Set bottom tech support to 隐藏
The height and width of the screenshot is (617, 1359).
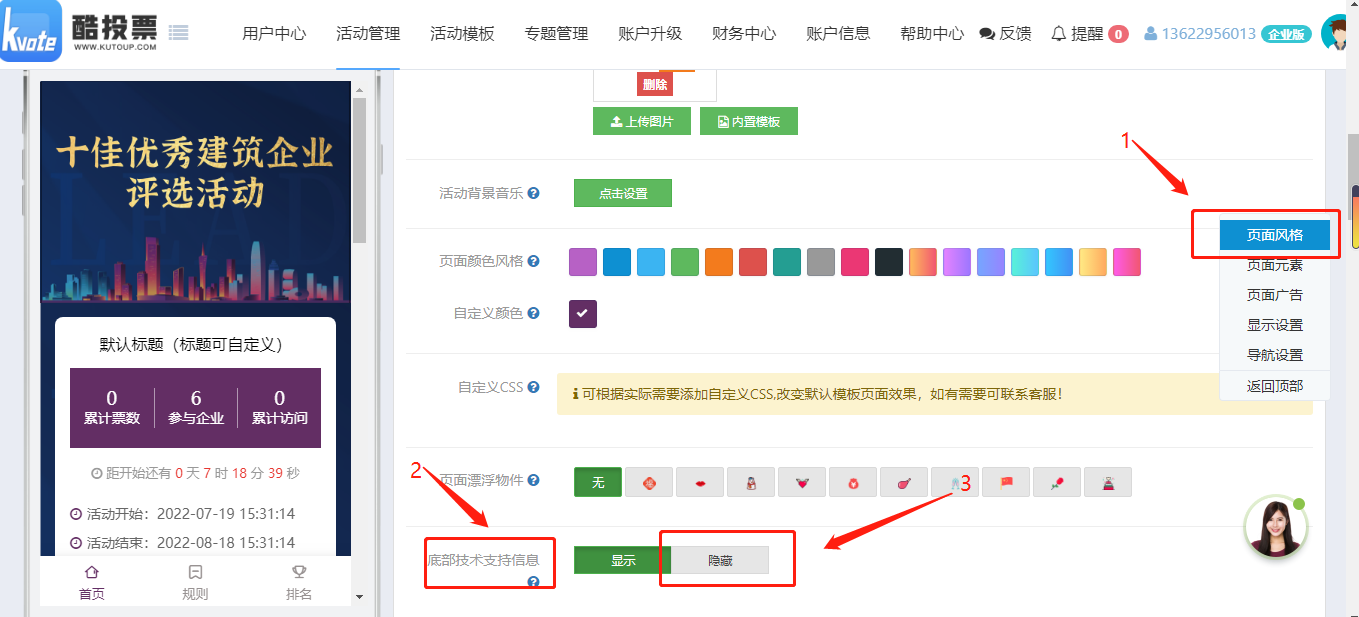tap(720, 560)
